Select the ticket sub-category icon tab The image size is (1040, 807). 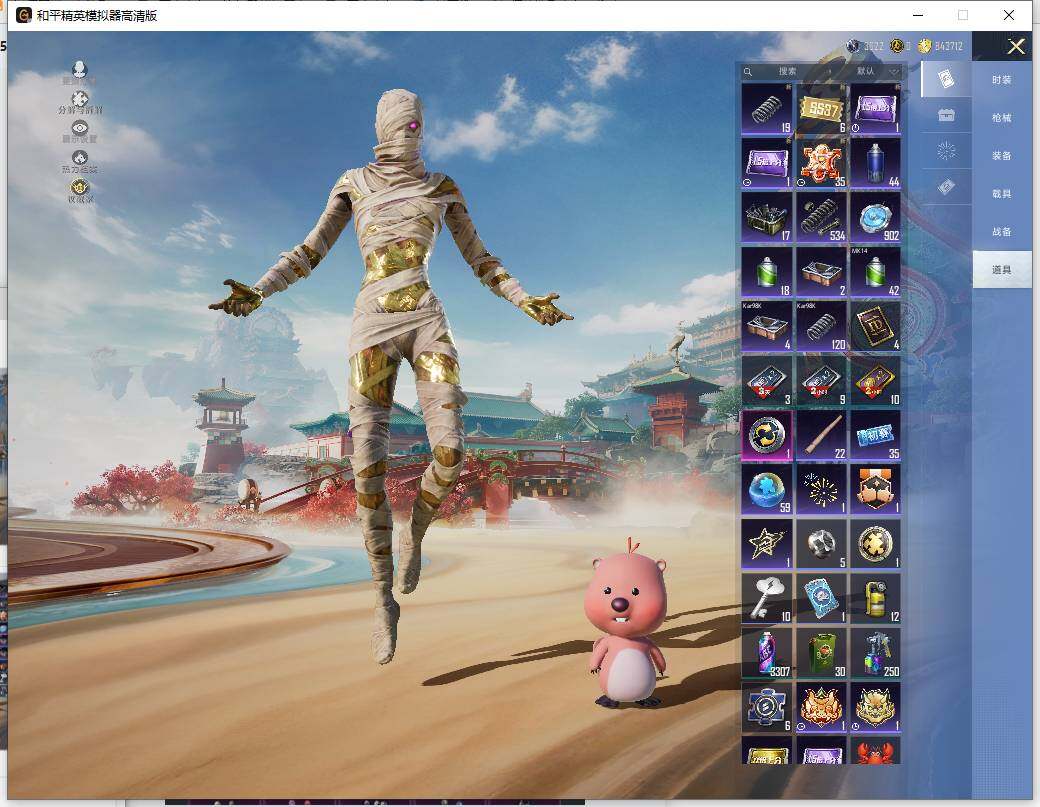click(x=946, y=187)
